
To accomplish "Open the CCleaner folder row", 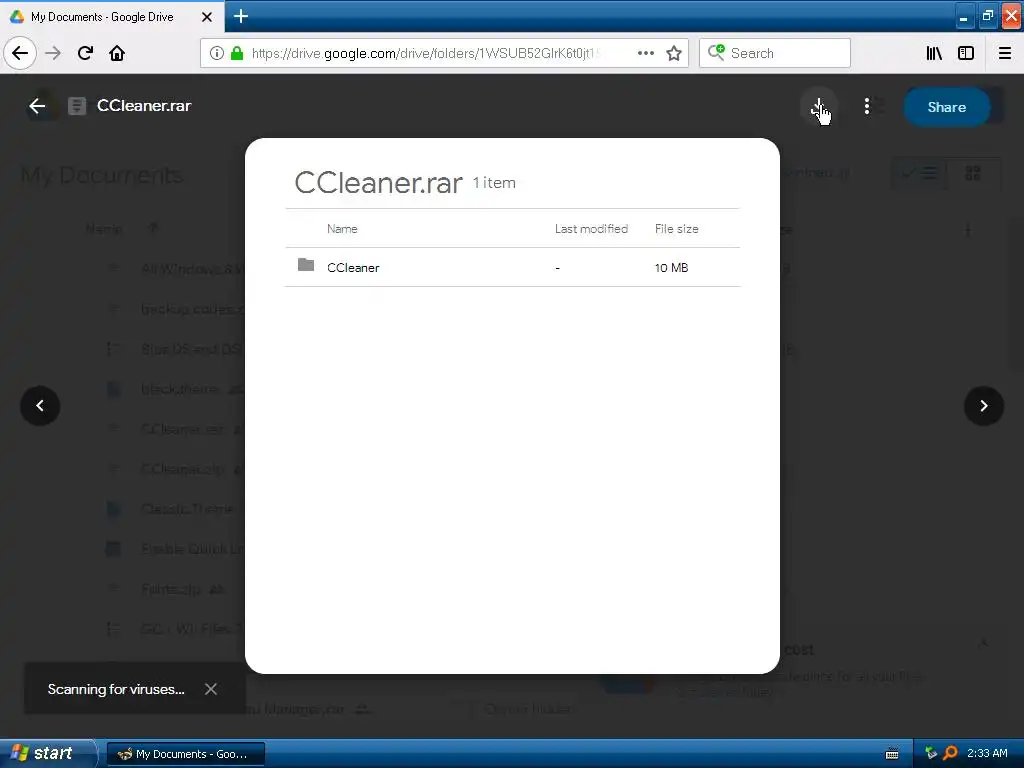I will [513, 267].
